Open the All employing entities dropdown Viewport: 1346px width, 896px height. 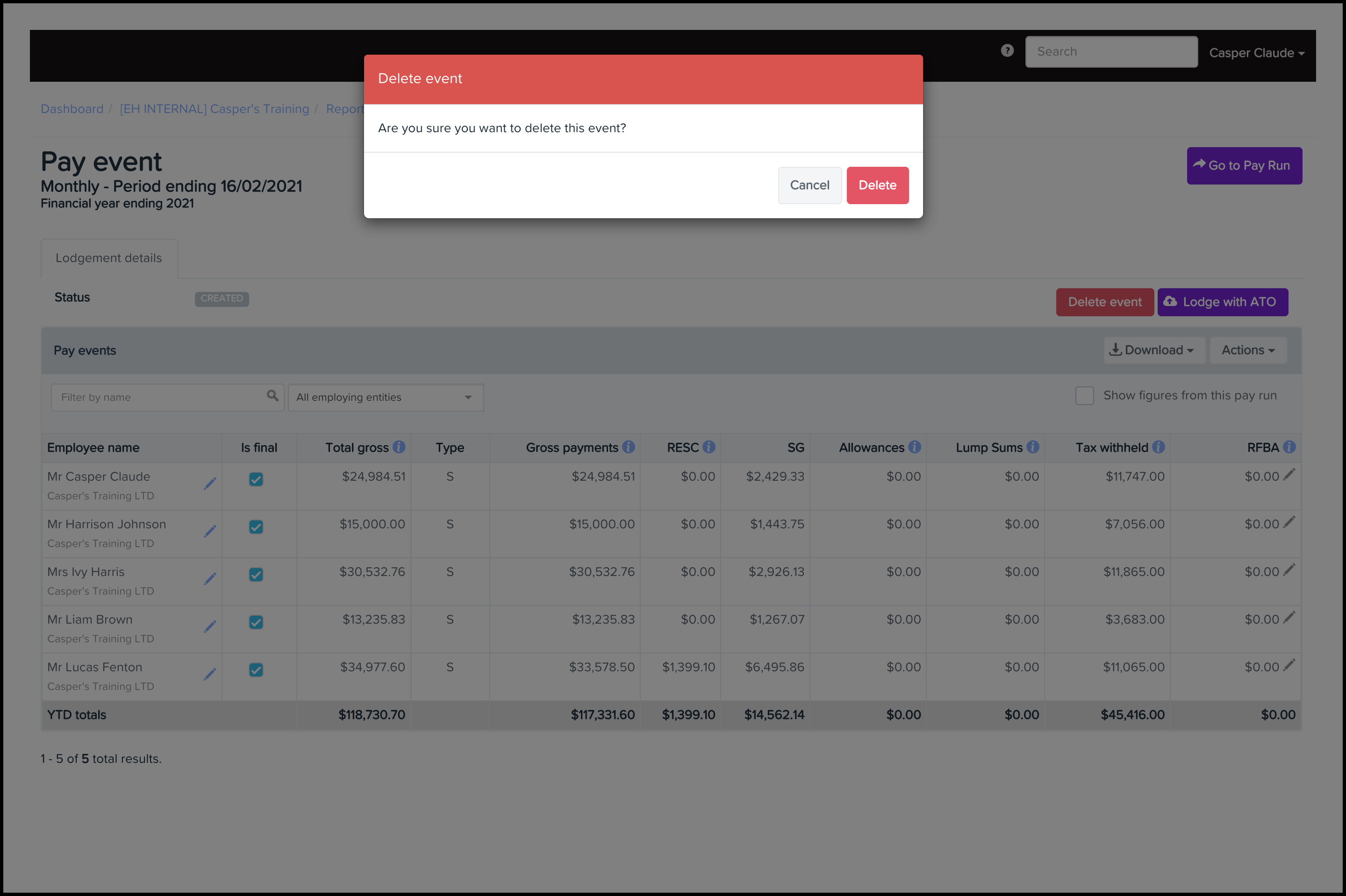click(386, 397)
